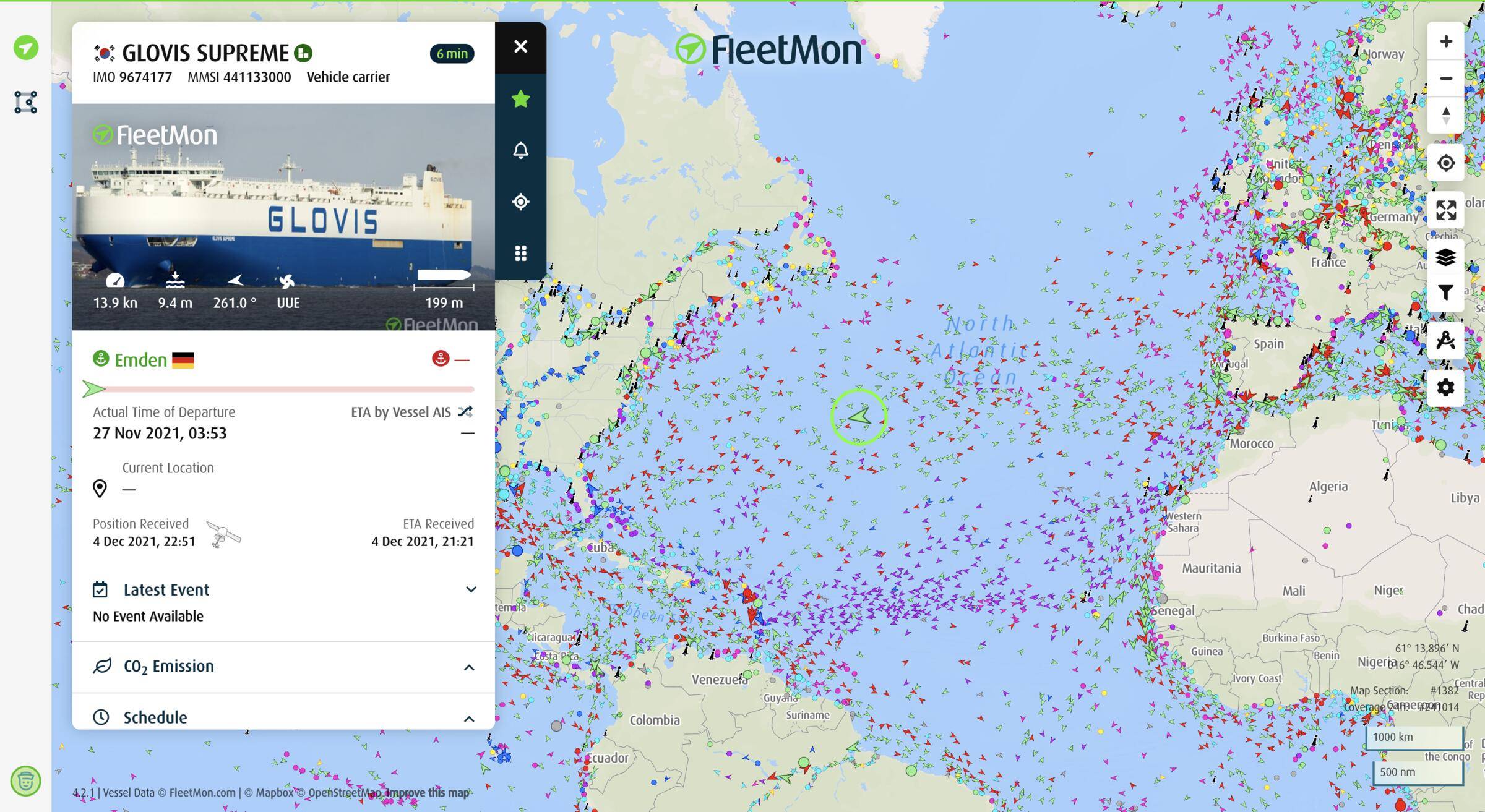Open map layers selector

point(1445,257)
